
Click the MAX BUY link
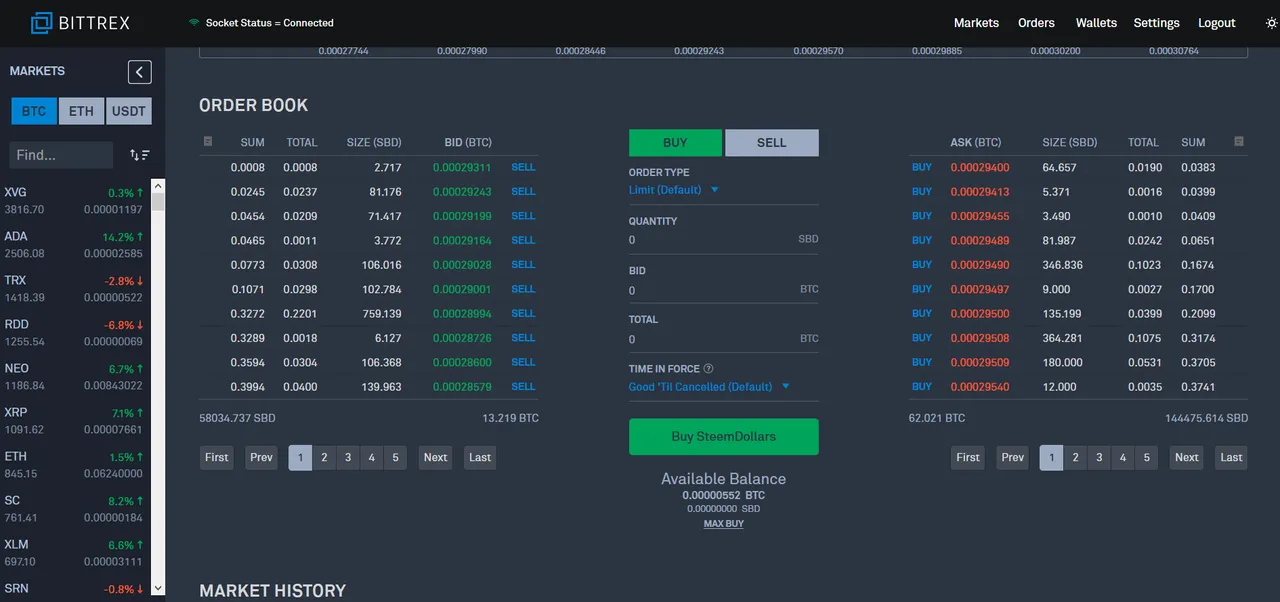pos(724,524)
